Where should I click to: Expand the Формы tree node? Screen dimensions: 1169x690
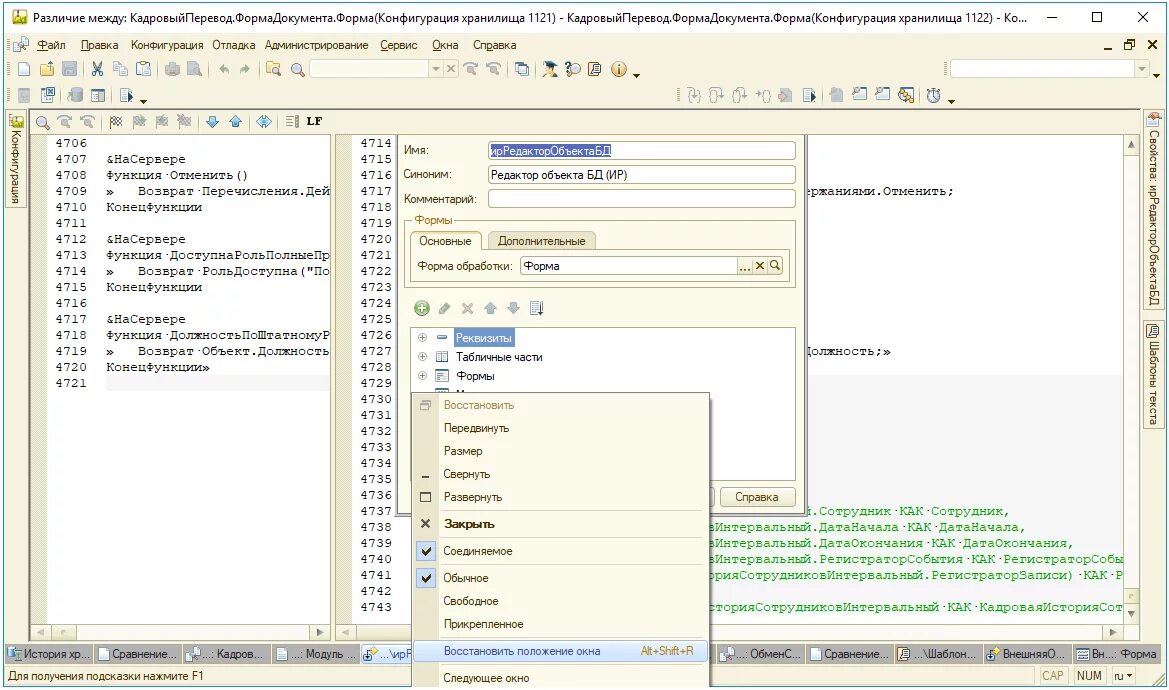click(x=422, y=376)
